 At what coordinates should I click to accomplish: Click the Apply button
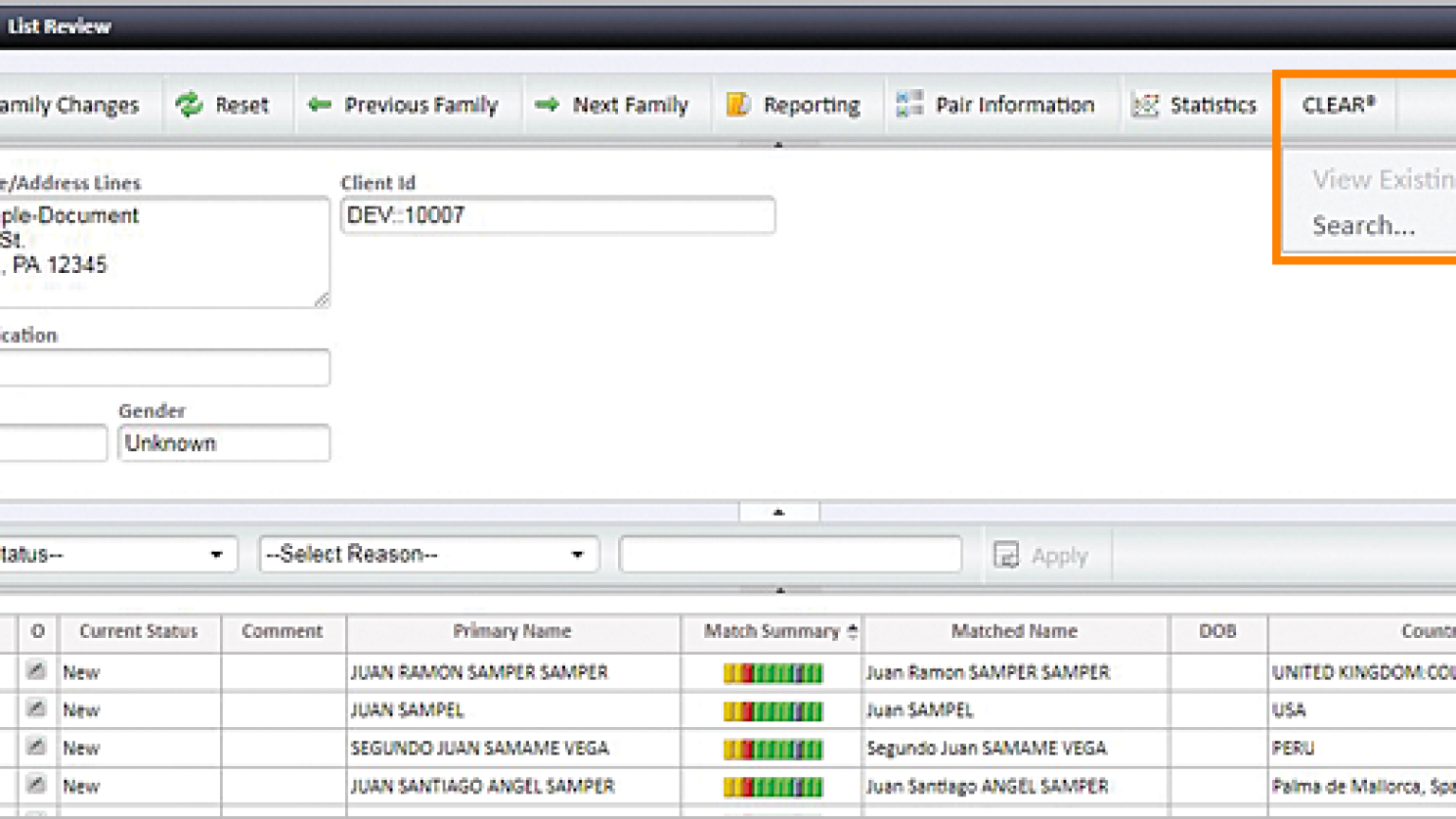coord(1042,555)
